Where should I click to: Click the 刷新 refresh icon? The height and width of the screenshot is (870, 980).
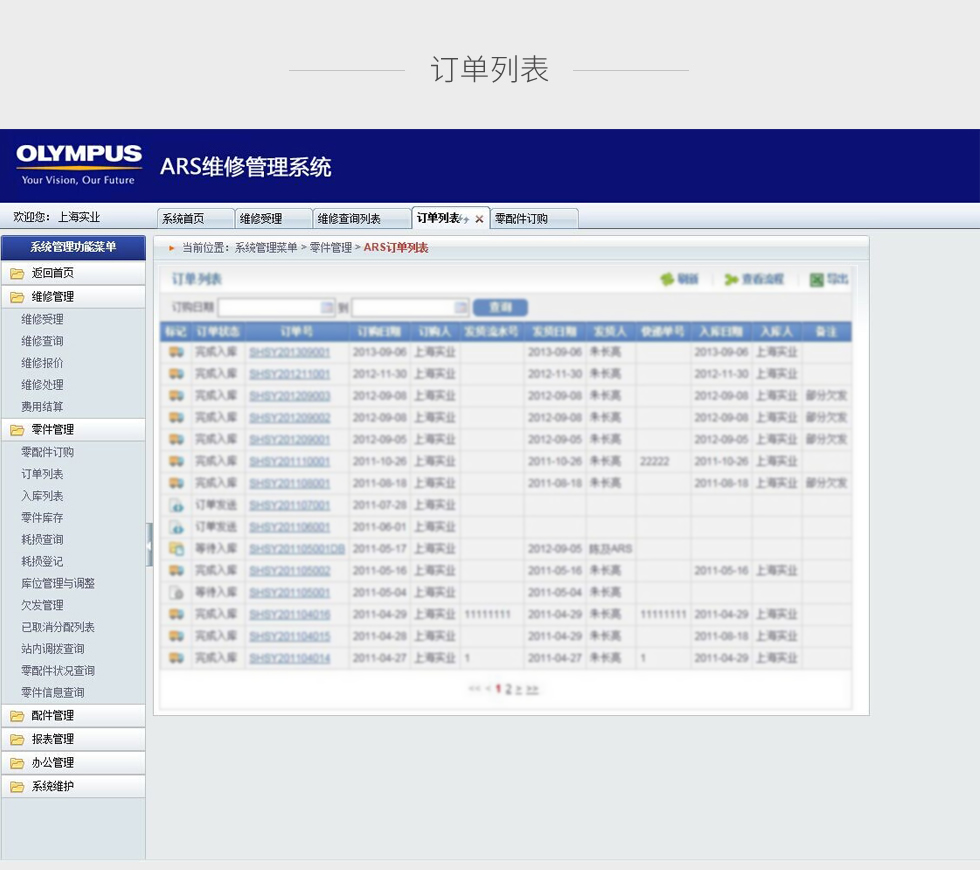667,280
